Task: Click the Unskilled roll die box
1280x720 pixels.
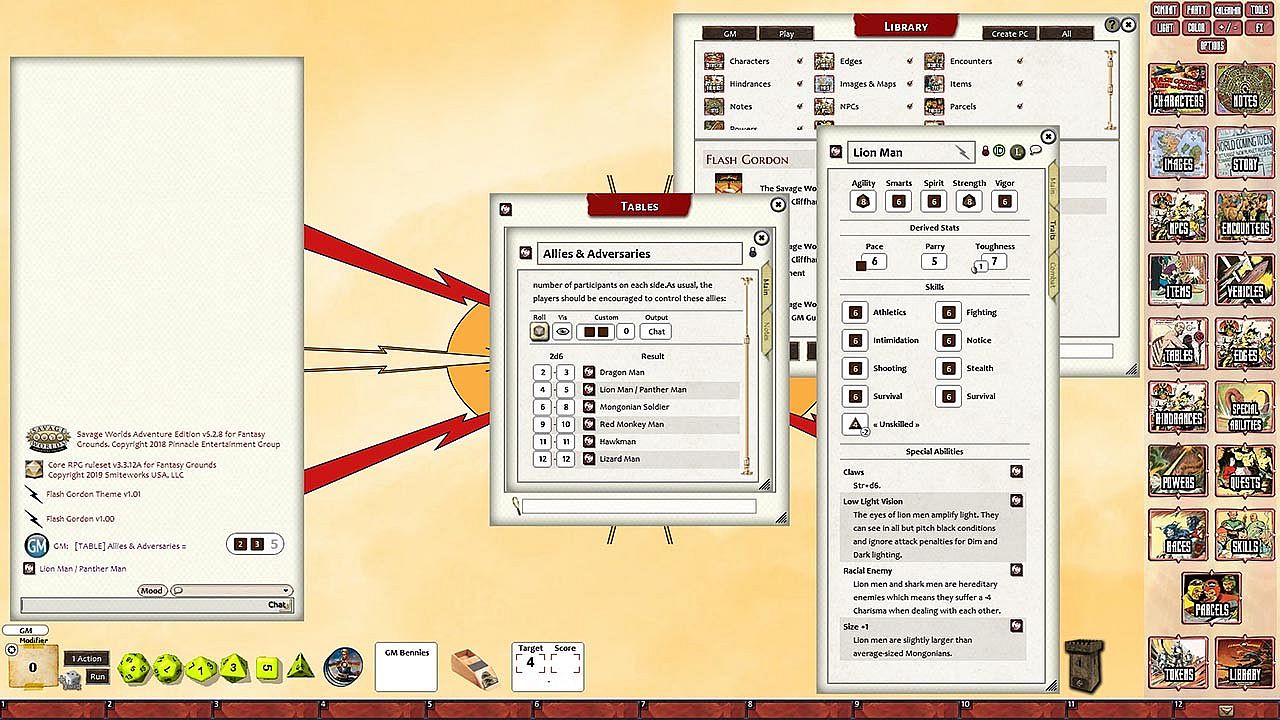Action: coord(855,424)
